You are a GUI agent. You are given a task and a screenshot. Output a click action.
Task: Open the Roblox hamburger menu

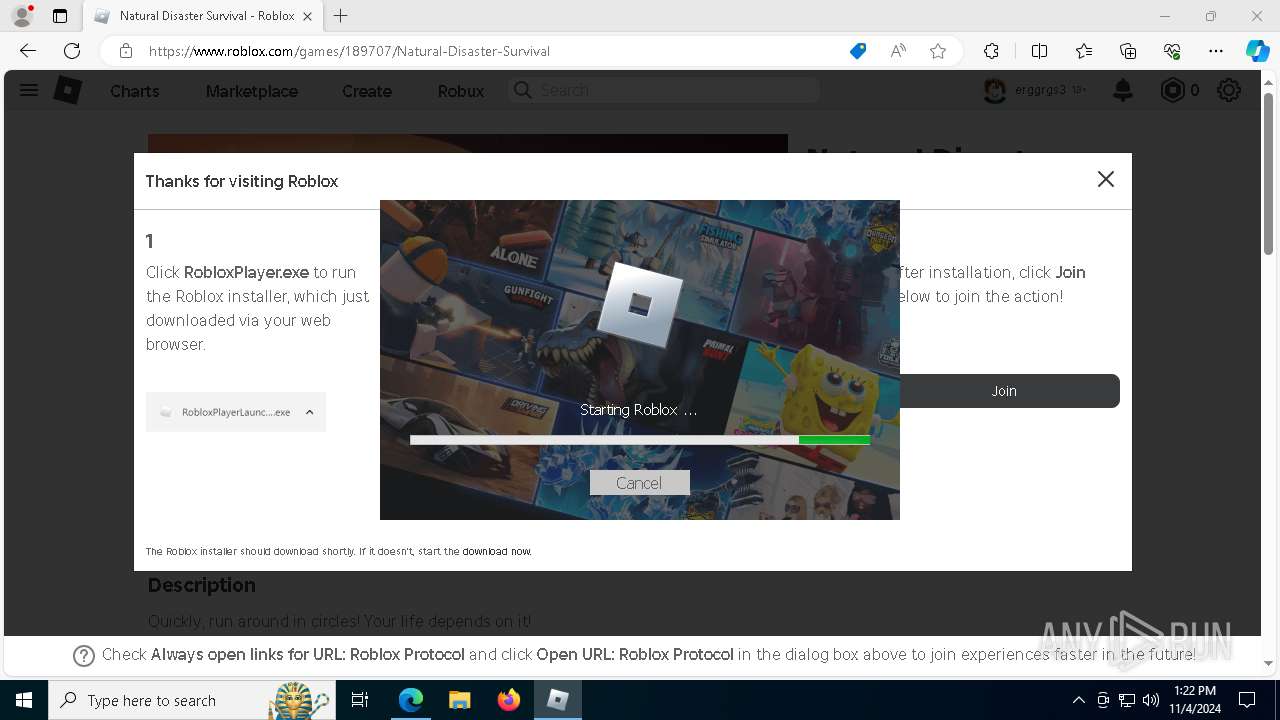pyautogui.click(x=29, y=91)
